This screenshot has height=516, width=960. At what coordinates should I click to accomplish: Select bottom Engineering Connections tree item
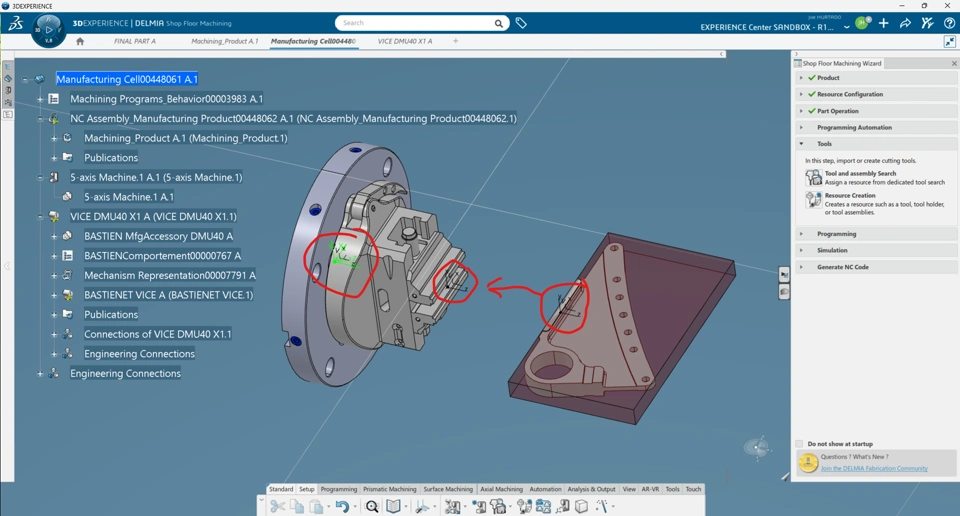click(126, 373)
